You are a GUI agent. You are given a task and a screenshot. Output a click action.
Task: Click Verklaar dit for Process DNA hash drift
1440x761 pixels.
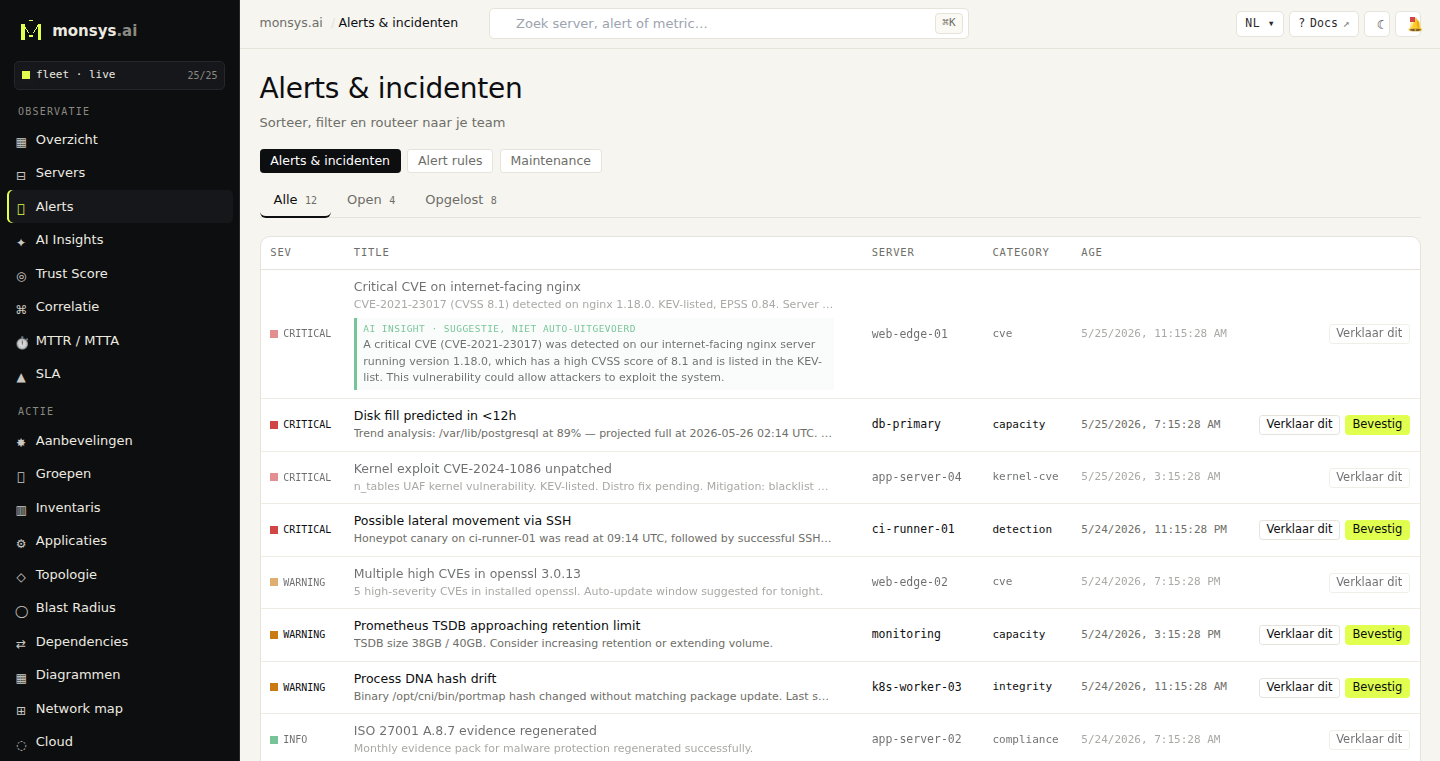click(1299, 687)
